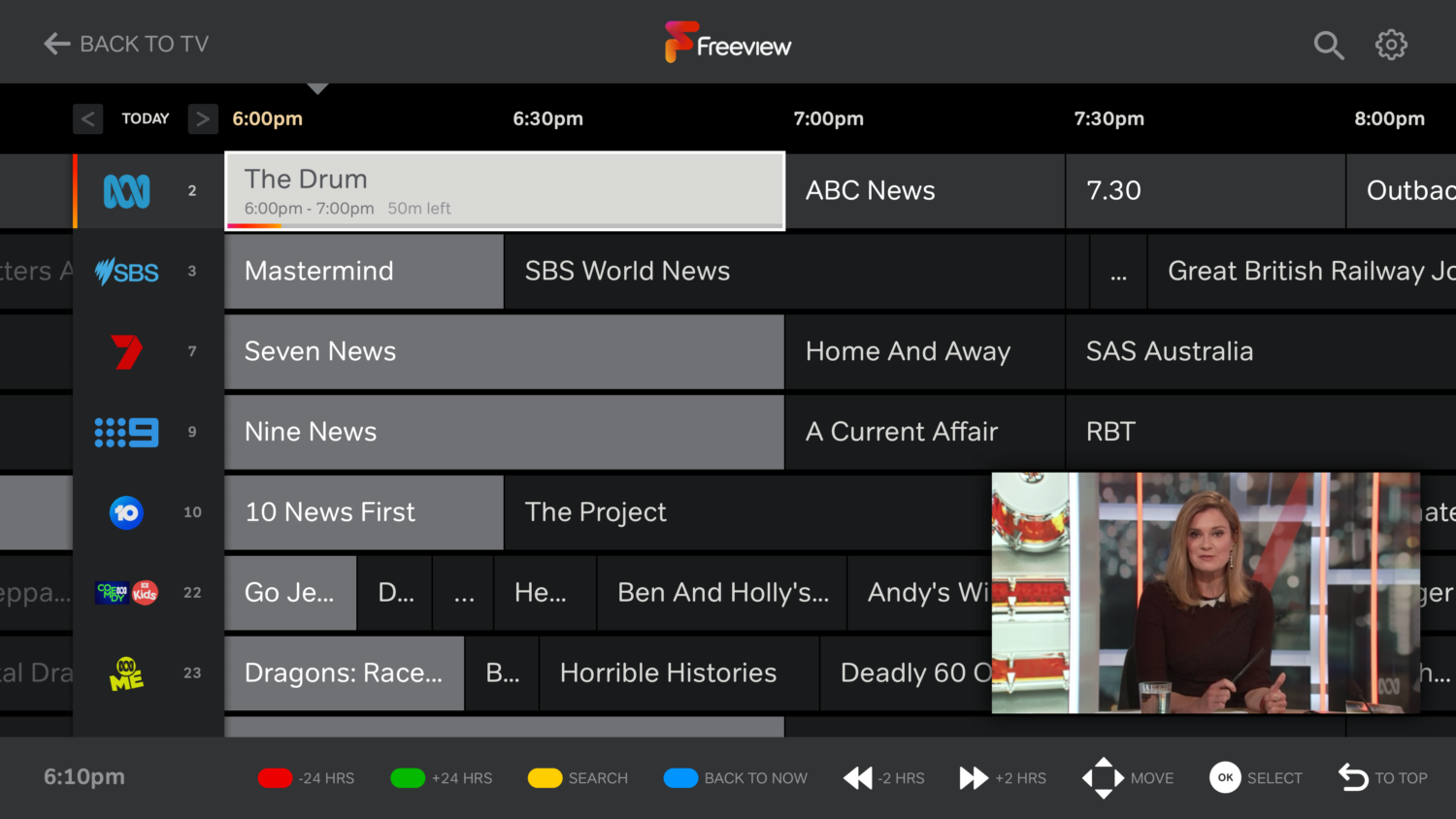Click the Today label
The height and width of the screenshot is (819, 1456).
(145, 118)
